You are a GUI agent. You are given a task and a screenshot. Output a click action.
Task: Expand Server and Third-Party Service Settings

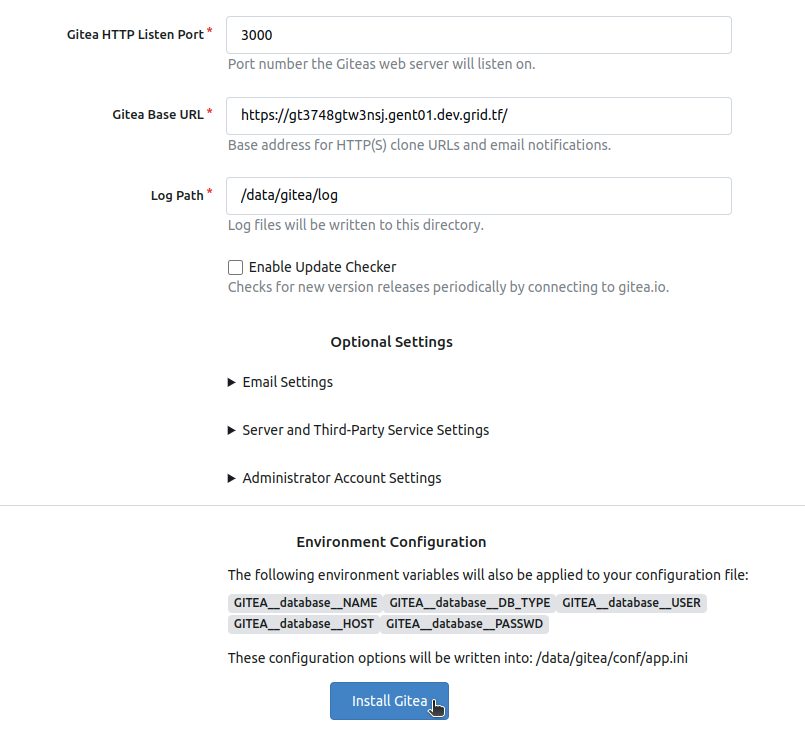pyautogui.click(x=365, y=430)
